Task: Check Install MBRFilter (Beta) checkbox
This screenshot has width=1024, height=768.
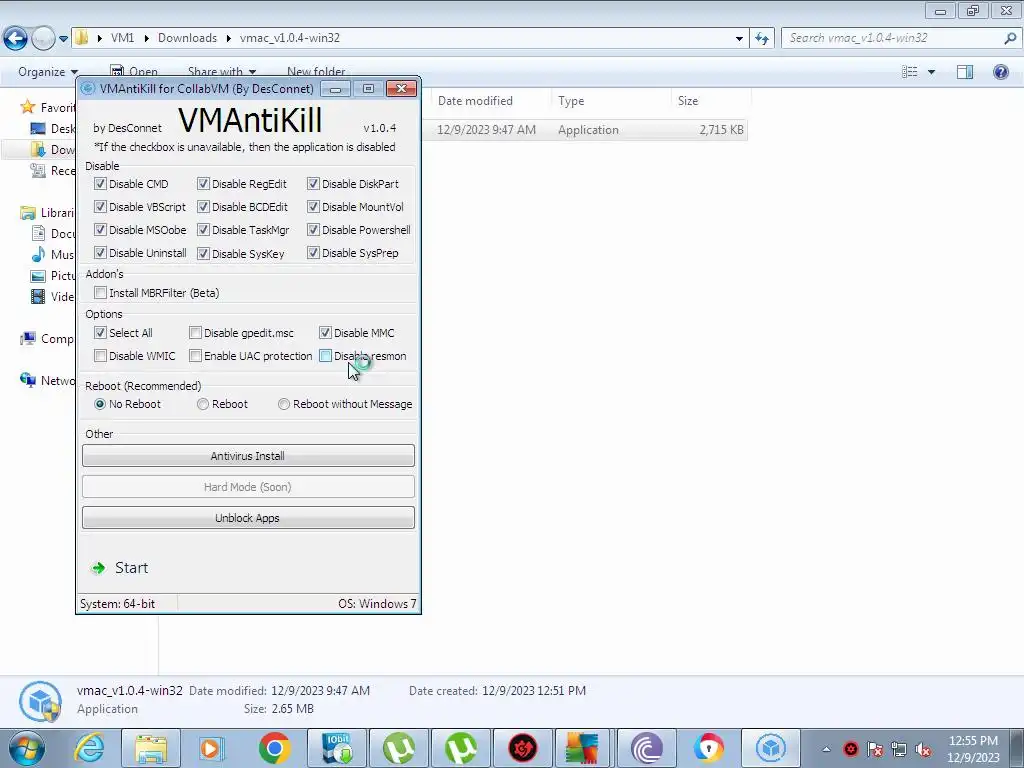Action: click(x=100, y=293)
